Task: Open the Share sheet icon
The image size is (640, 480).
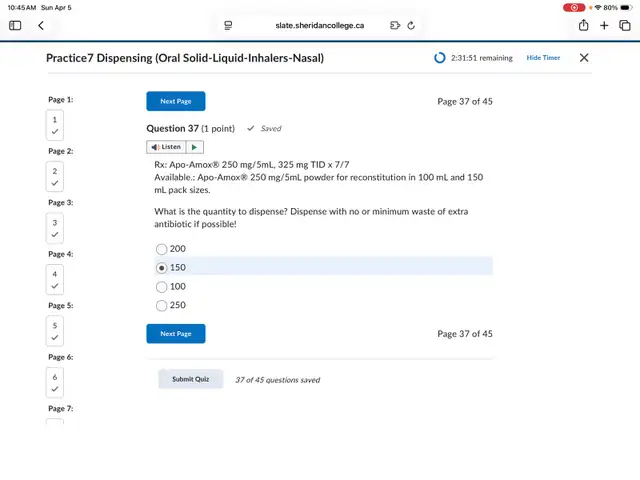Action: tap(584, 25)
